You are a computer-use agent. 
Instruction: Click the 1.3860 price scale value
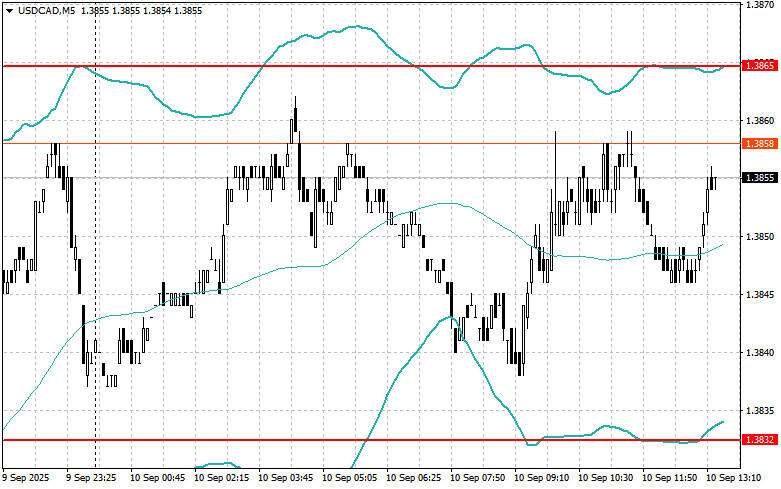click(760, 121)
